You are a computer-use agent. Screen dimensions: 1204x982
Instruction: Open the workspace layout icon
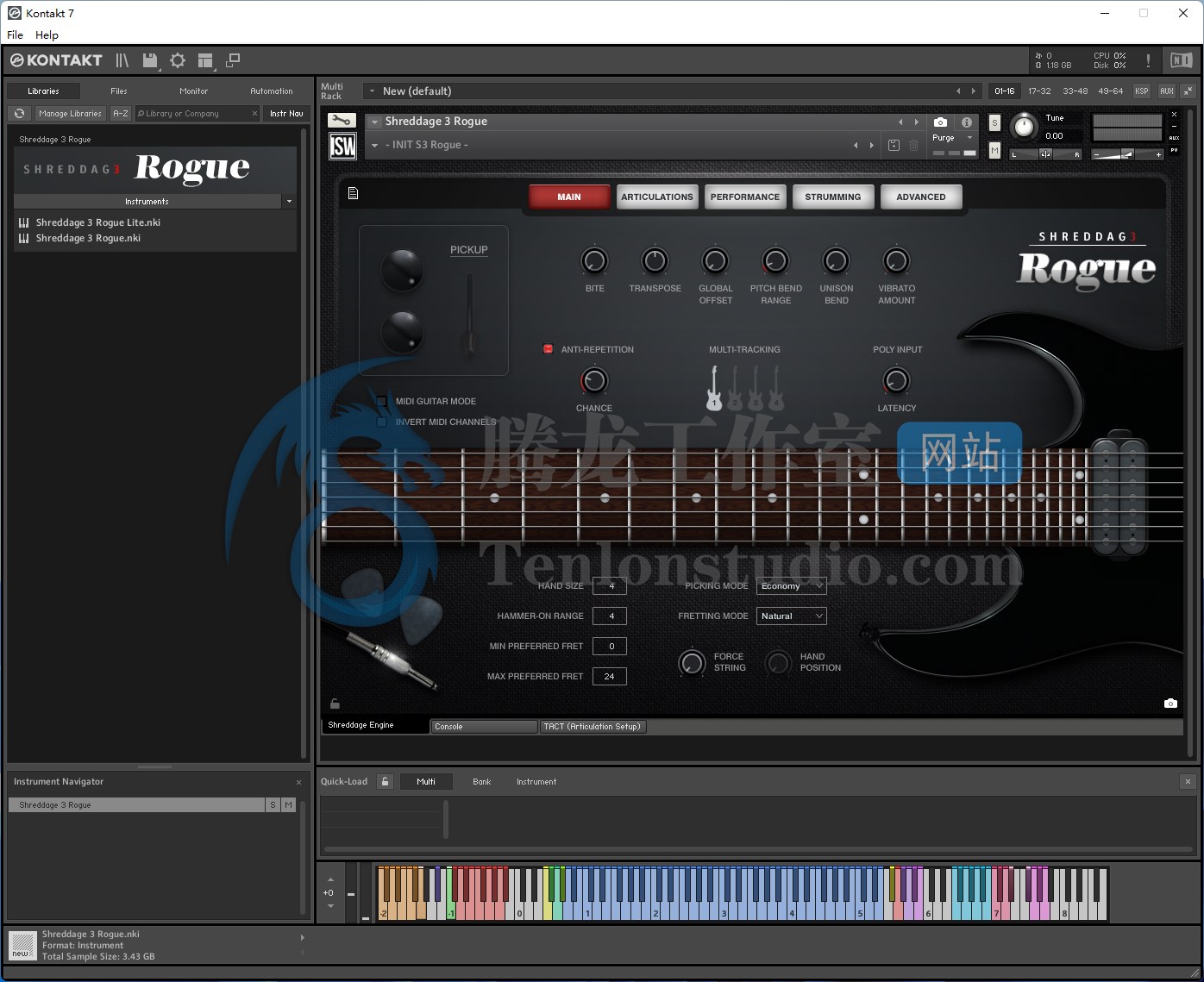point(205,60)
